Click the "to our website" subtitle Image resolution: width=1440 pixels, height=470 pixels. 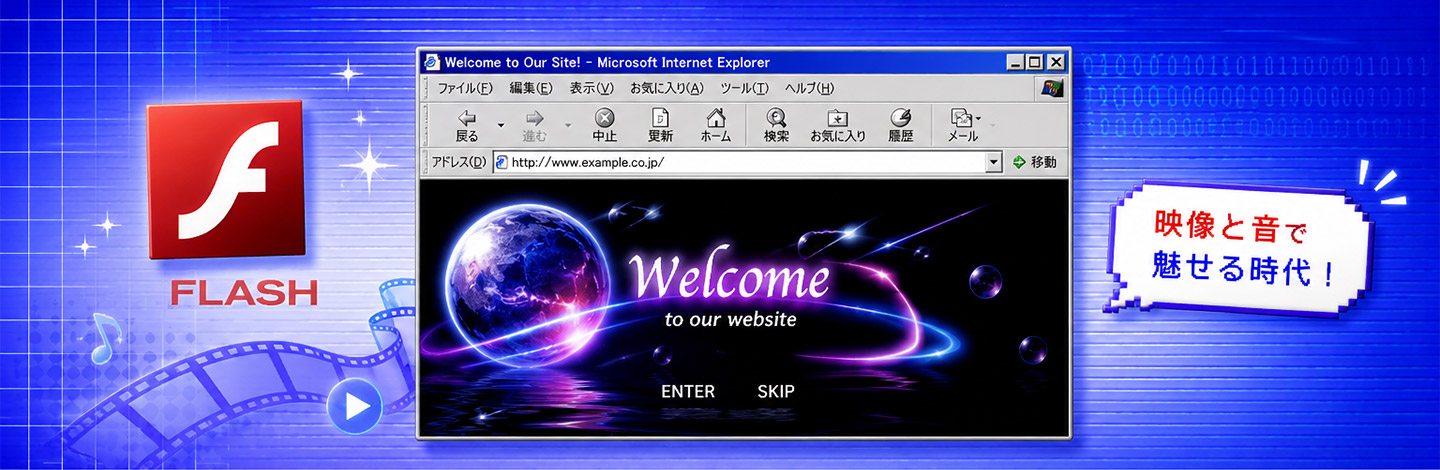(731, 320)
